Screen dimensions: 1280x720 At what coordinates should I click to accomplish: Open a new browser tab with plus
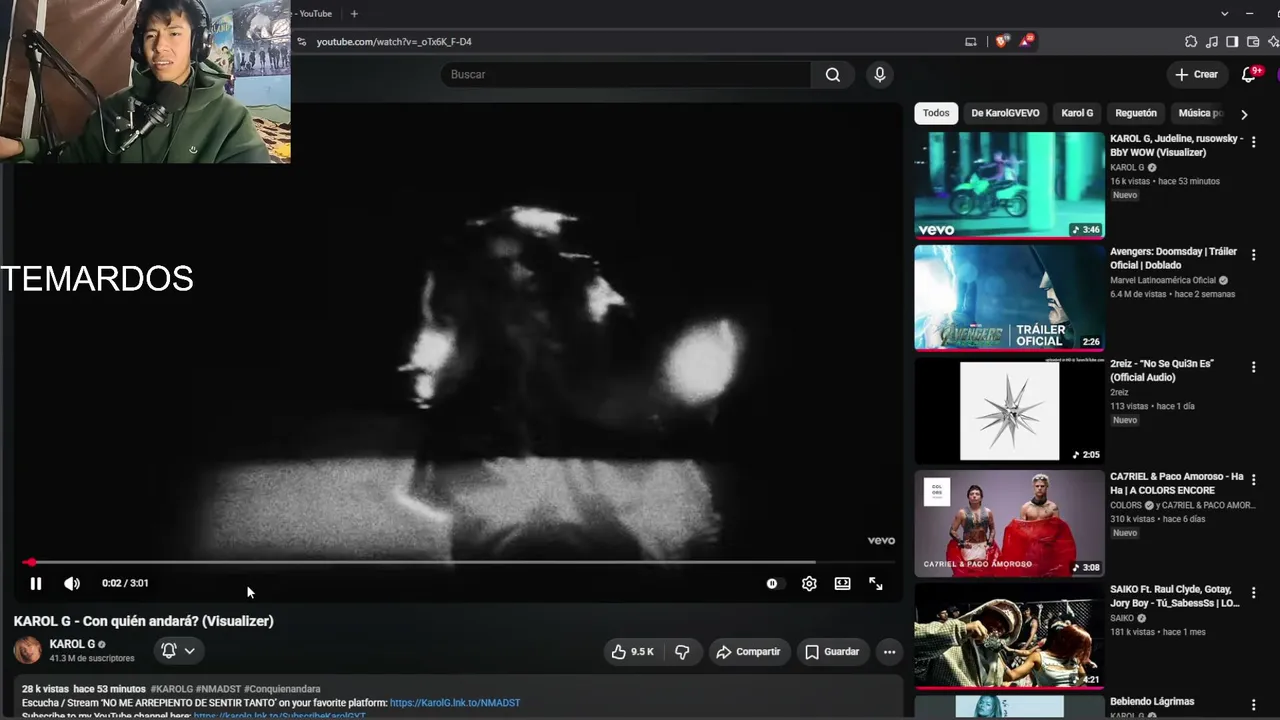coord(354,14)
